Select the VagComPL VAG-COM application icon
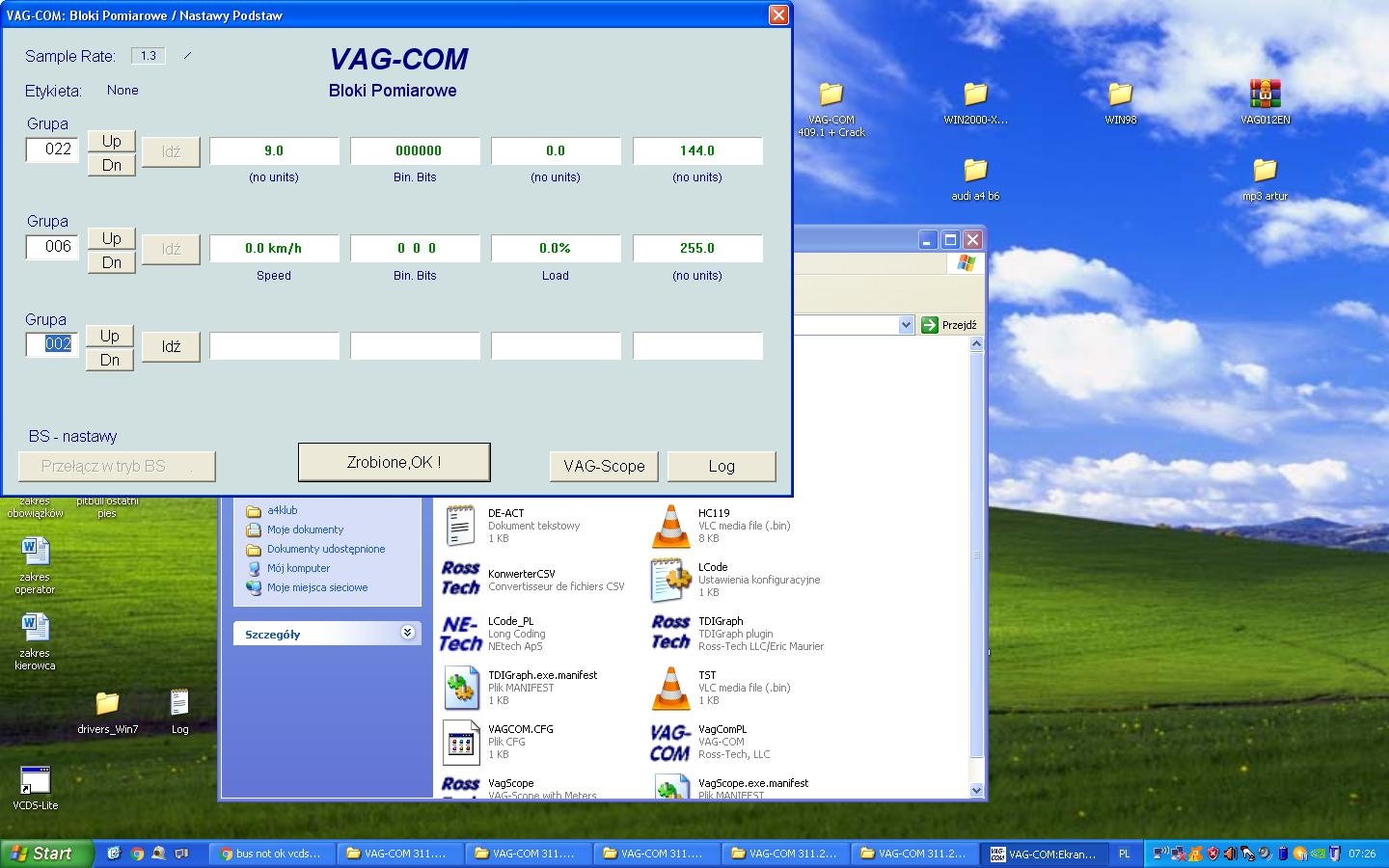The height and width of the screenshot is (868, 1389). click(670, 742)
